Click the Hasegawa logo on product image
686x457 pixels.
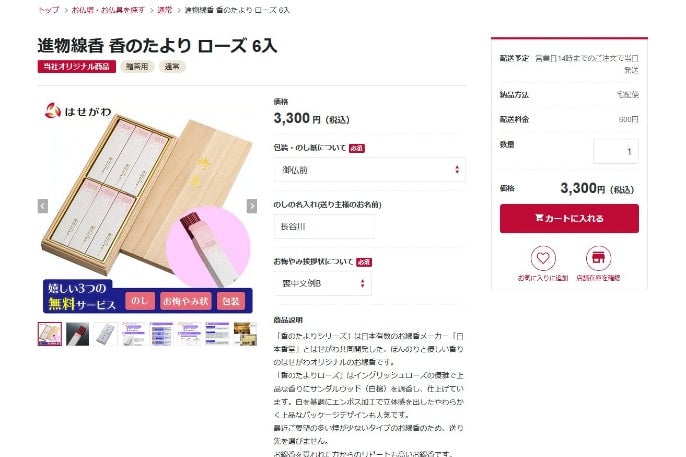coord(78,111)
